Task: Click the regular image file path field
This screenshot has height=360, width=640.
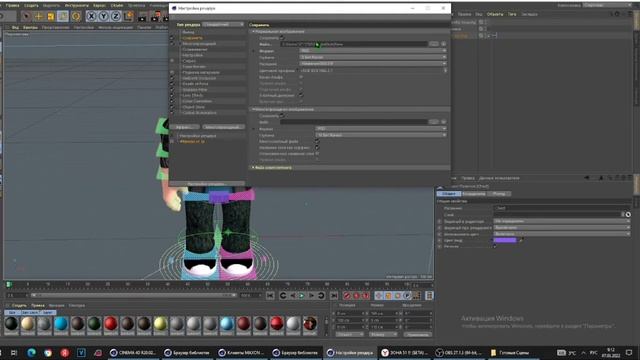Action: (353, 44)
